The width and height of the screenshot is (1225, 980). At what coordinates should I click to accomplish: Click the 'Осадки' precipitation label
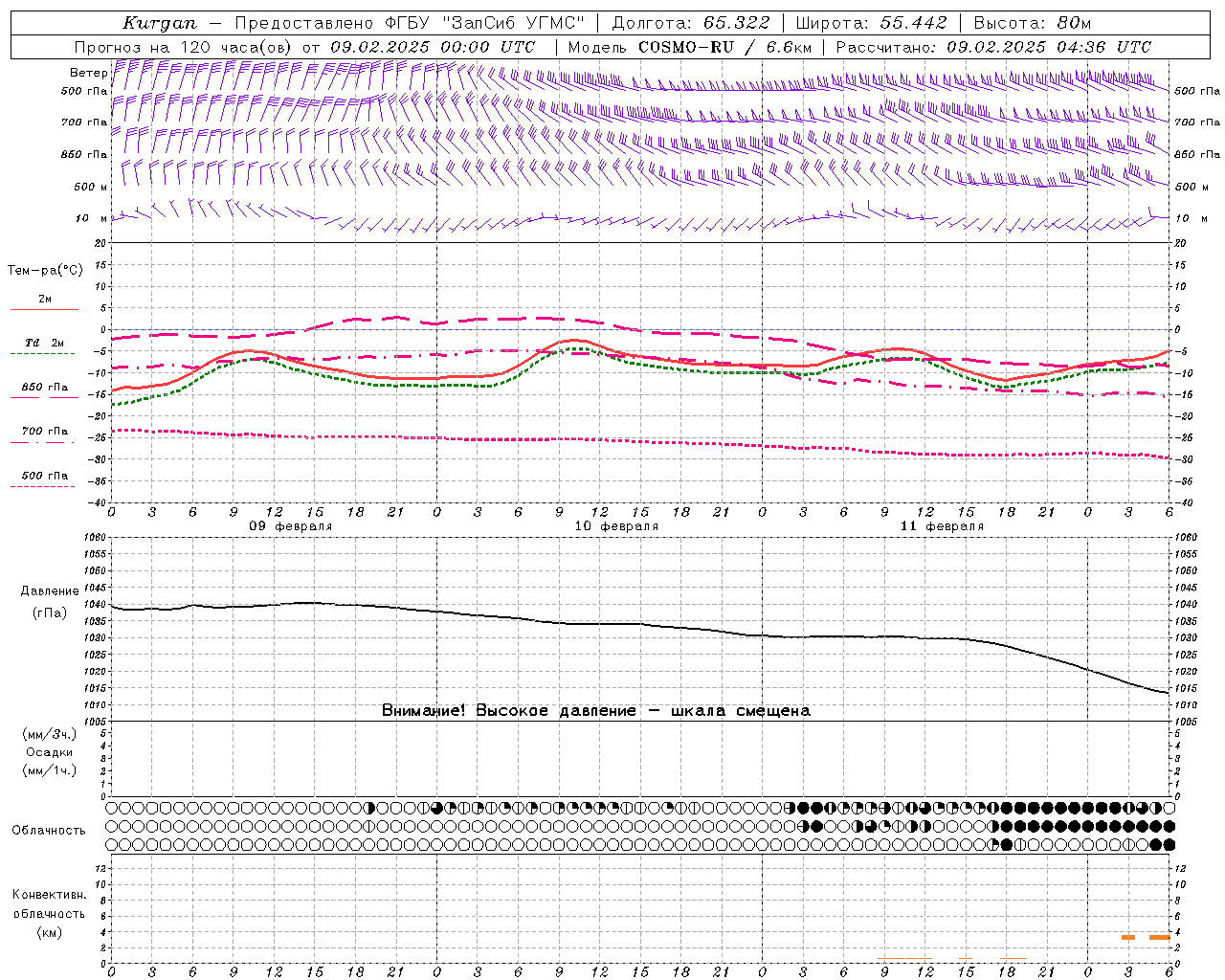coord(50,752)
